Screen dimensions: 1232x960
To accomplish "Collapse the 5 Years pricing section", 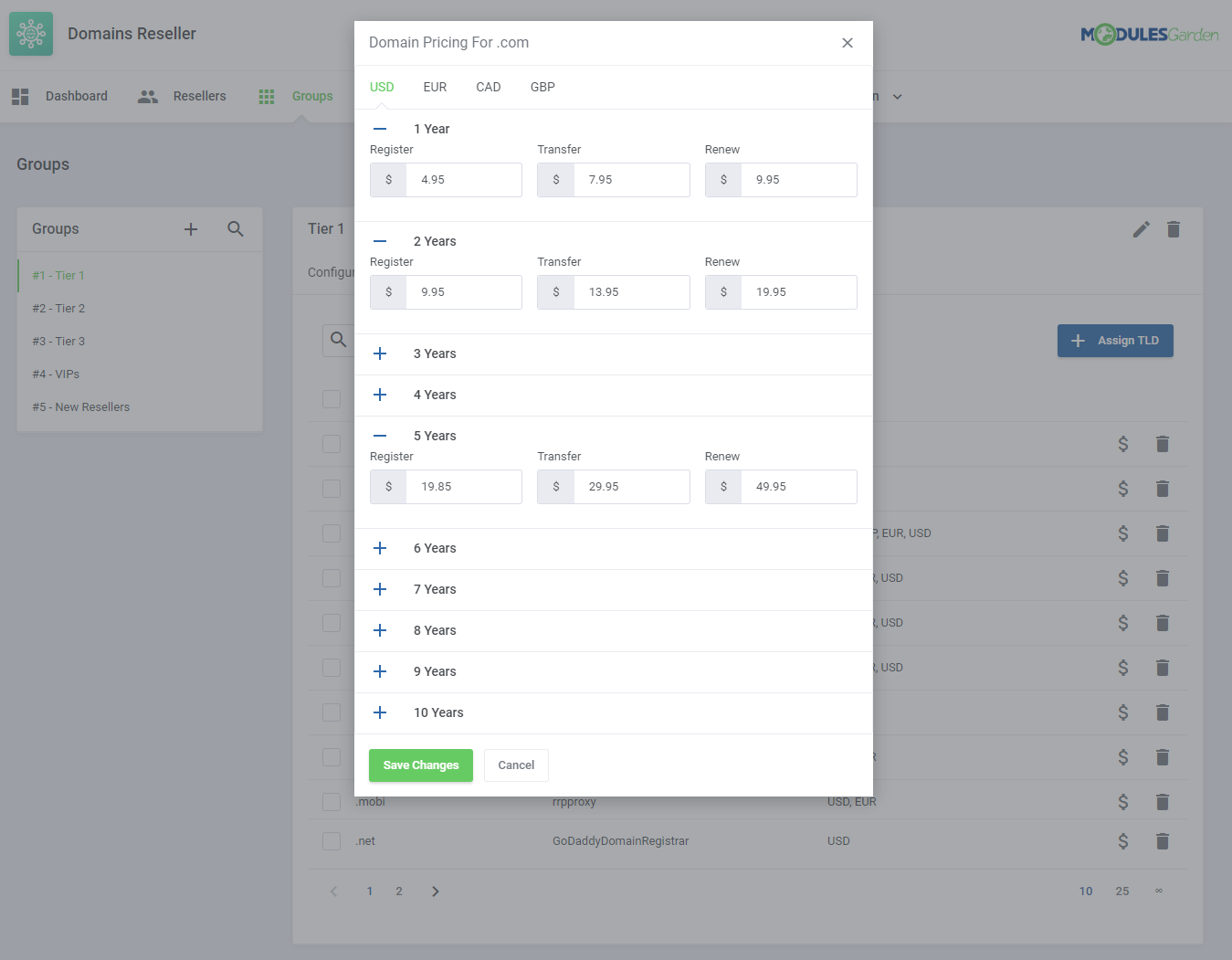I will 380,436.
